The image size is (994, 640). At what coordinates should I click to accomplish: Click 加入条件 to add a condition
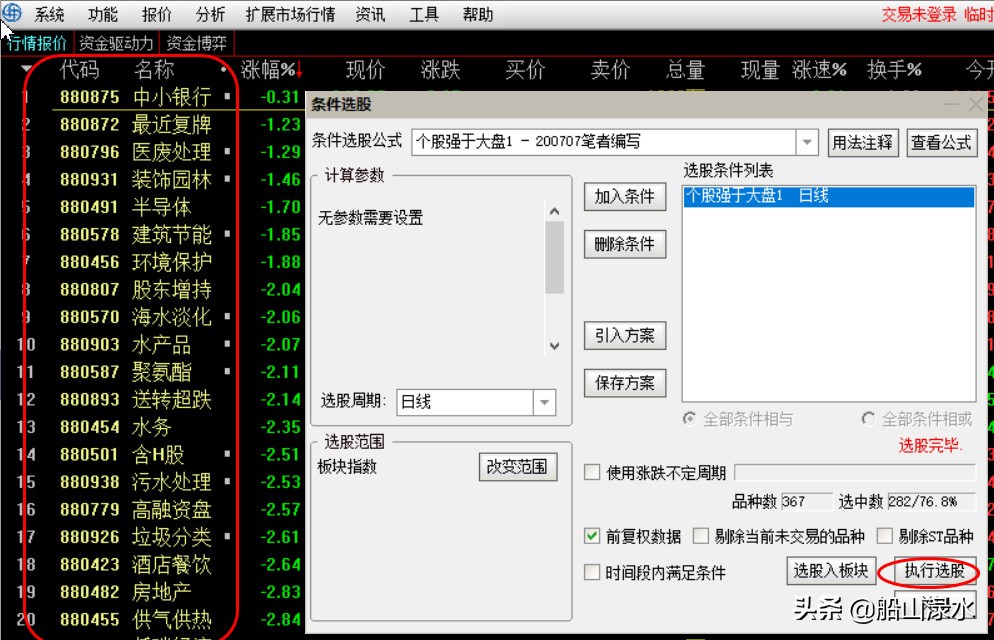tap(624, 197)
